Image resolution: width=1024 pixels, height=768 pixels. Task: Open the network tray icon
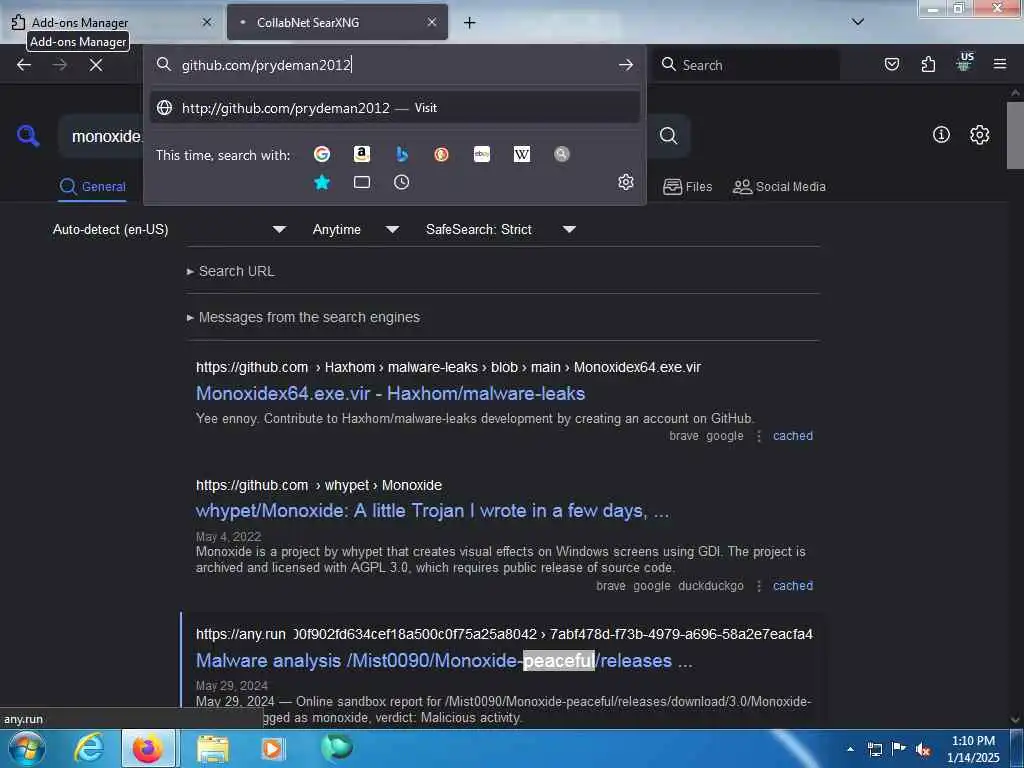[874, 750]
